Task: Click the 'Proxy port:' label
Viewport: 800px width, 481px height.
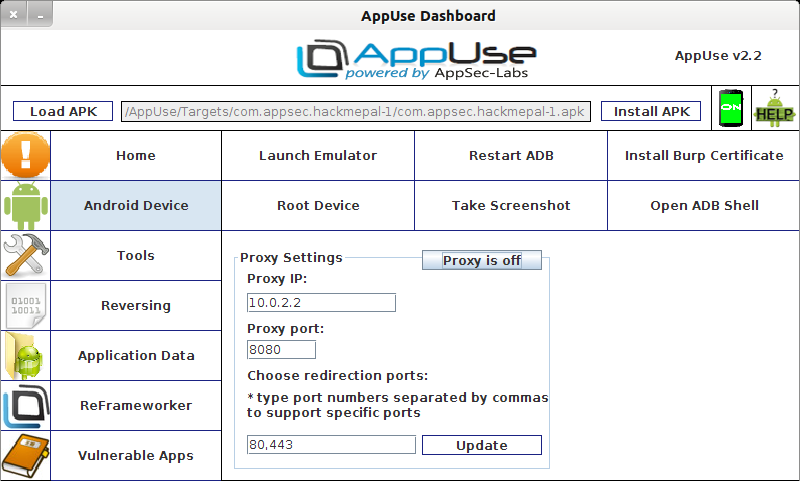Action: pos(285,328)
